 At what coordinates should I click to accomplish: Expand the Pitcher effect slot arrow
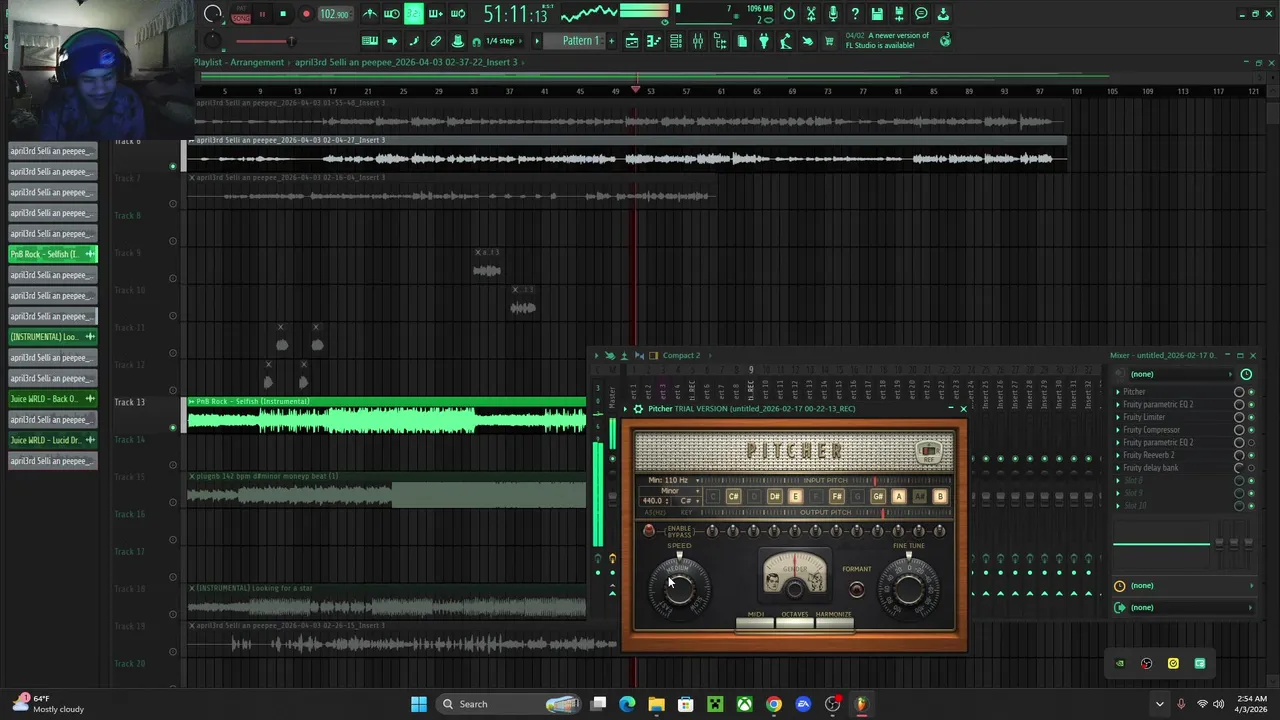click(1118, 392)
